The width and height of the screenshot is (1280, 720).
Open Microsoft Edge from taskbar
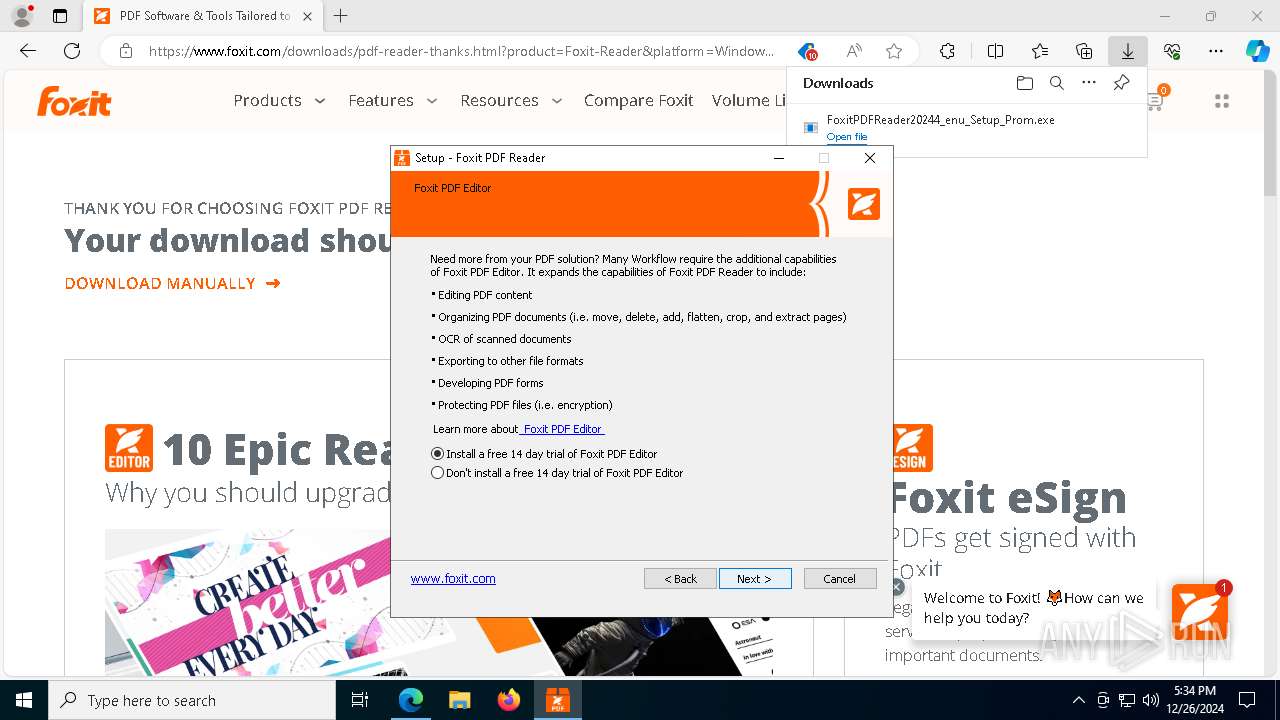click(411, 700)
